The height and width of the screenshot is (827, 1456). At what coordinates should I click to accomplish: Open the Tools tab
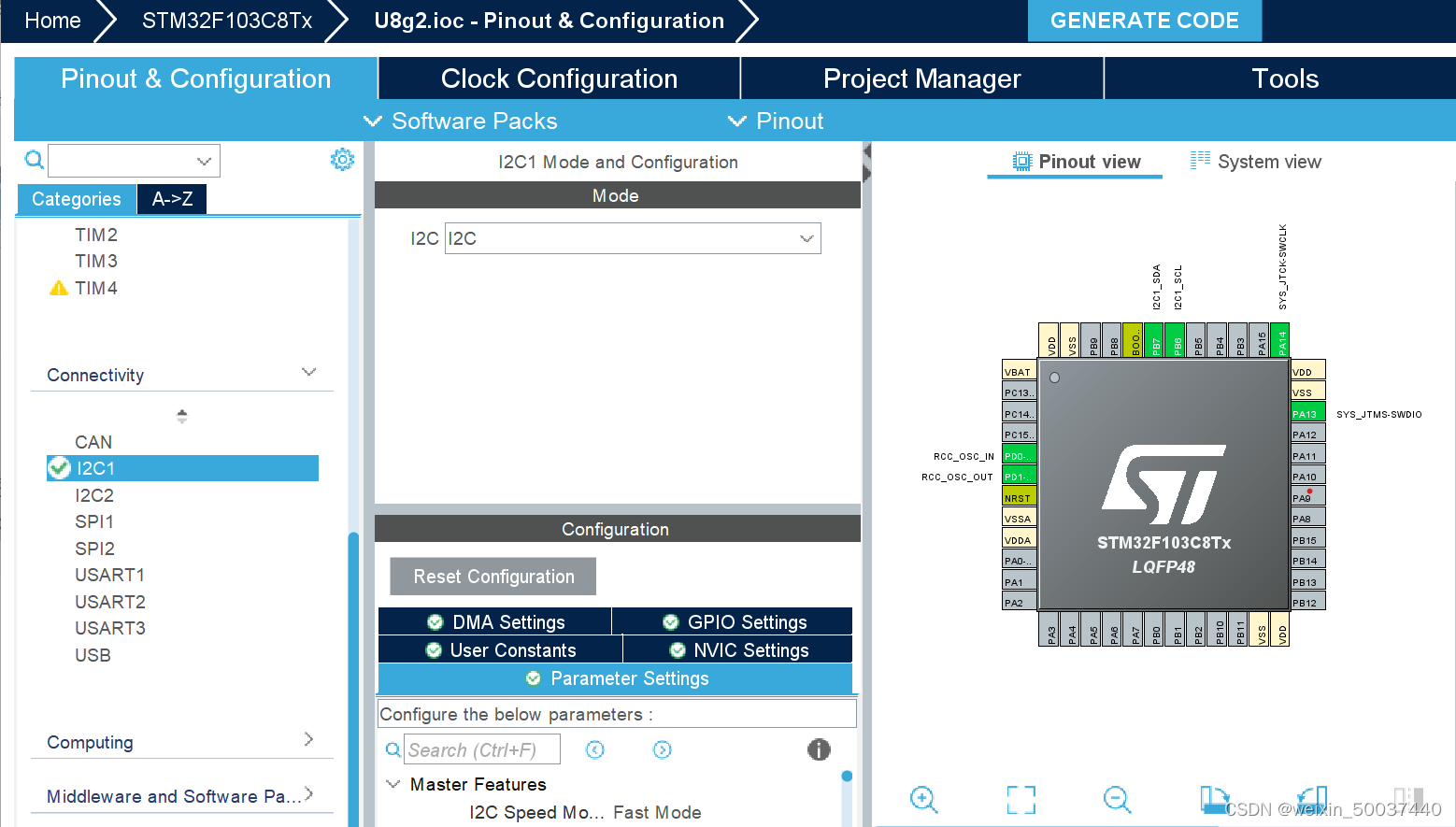(x=1285, y=78)
